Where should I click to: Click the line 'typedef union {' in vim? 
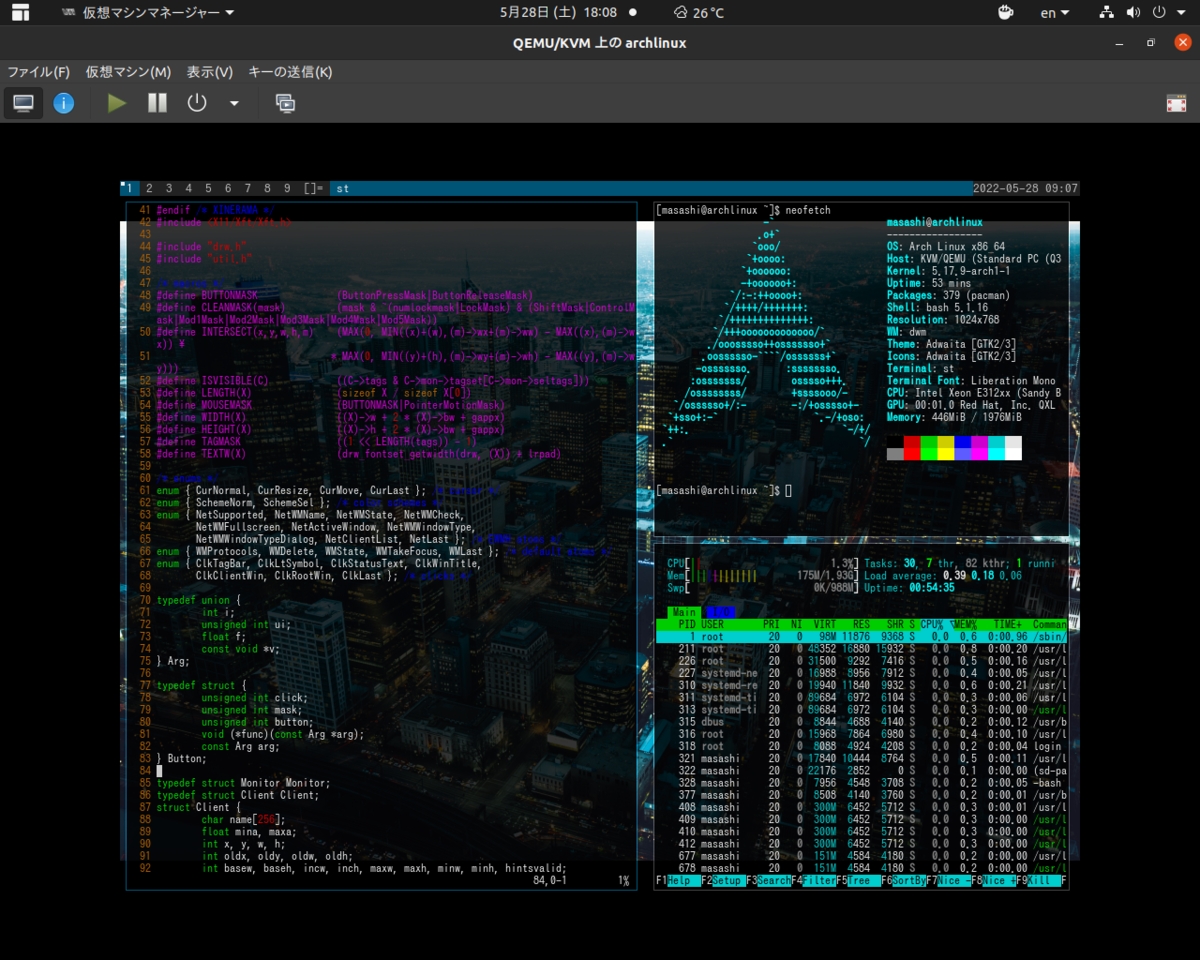click(x=198, y=600)
